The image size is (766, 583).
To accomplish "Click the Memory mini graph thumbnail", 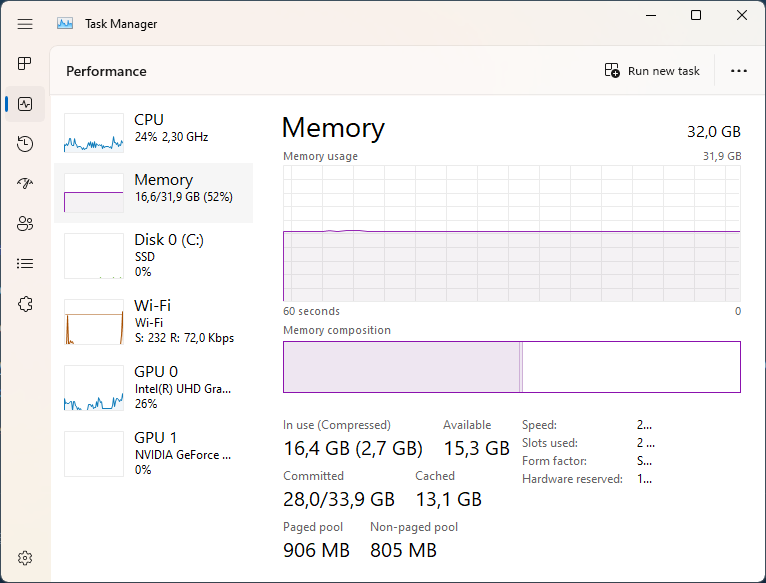I will pyautogui.click(x=94, y=193).
